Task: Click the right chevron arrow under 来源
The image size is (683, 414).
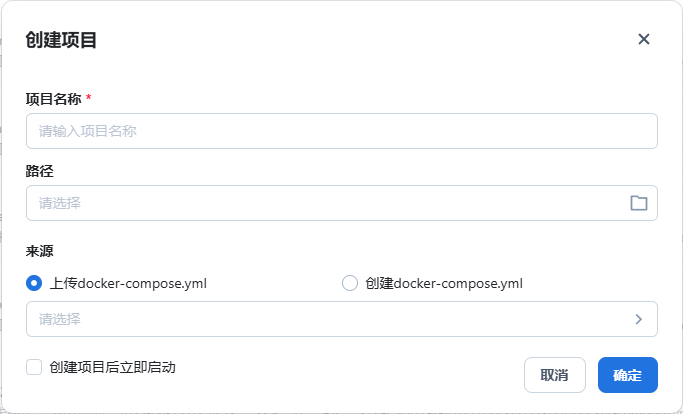Action: [x=639, y=319]
